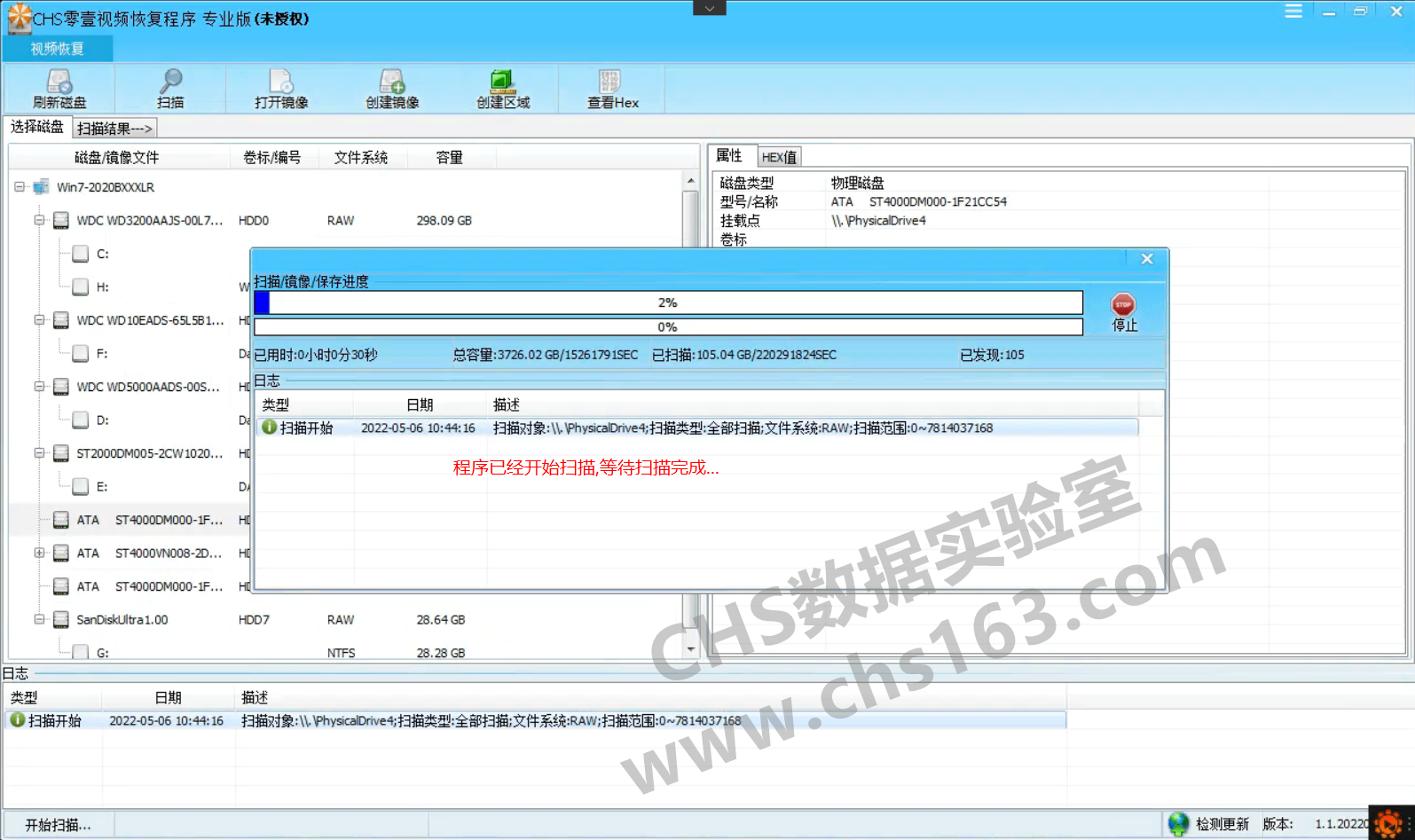This screenshot has width=1415, height=840.
Task: Click the Label/Number (卷标/编号) column header
Action: point(272,158)
